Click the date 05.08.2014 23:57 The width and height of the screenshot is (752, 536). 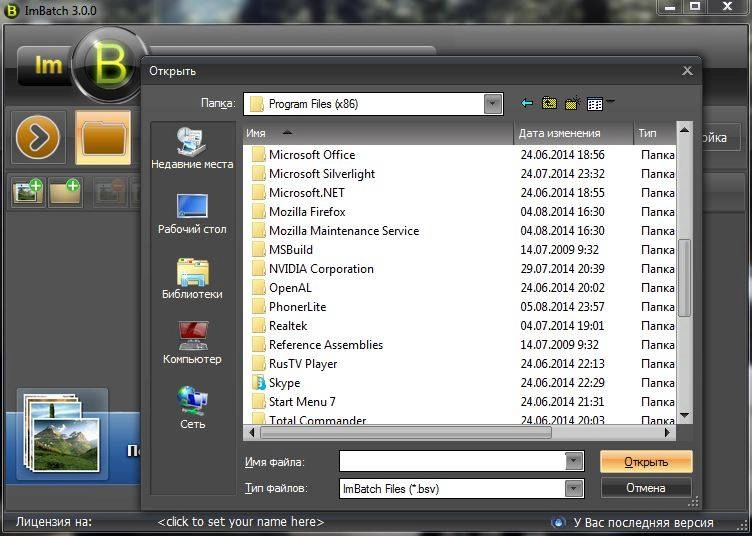coord(562,307)
